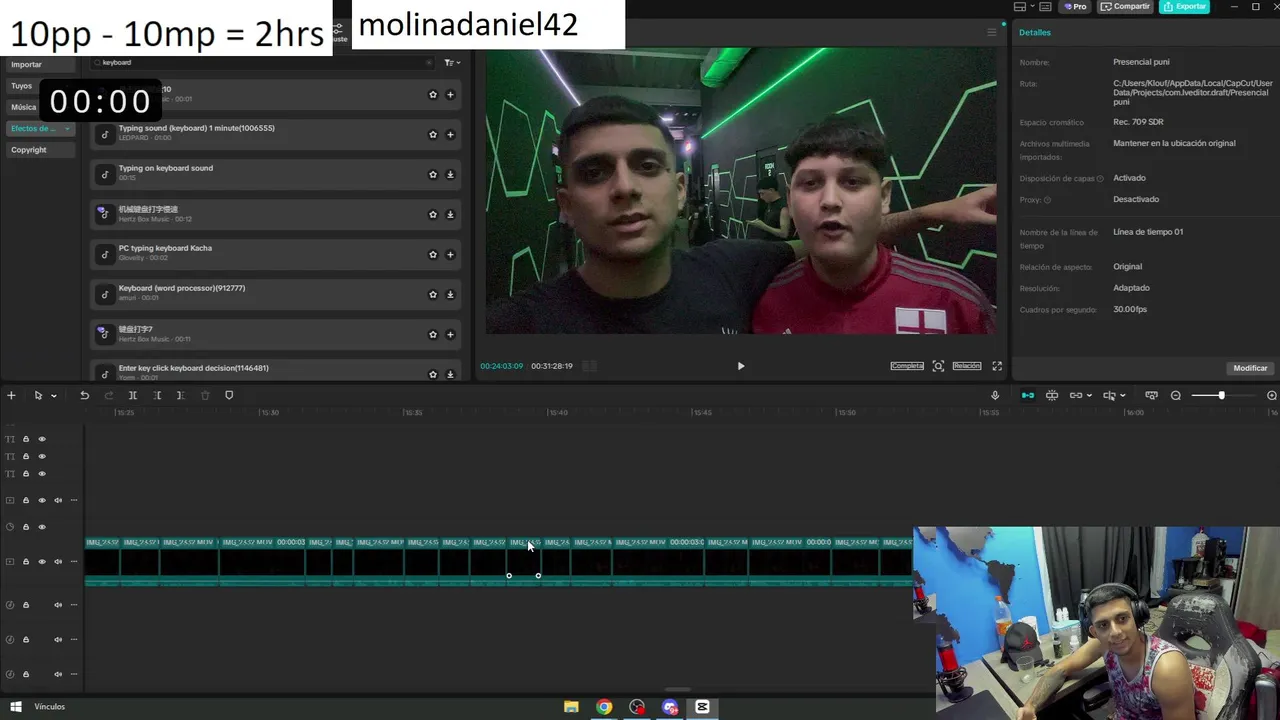Click the sound search field with 'keyboard'

(260, 62)
